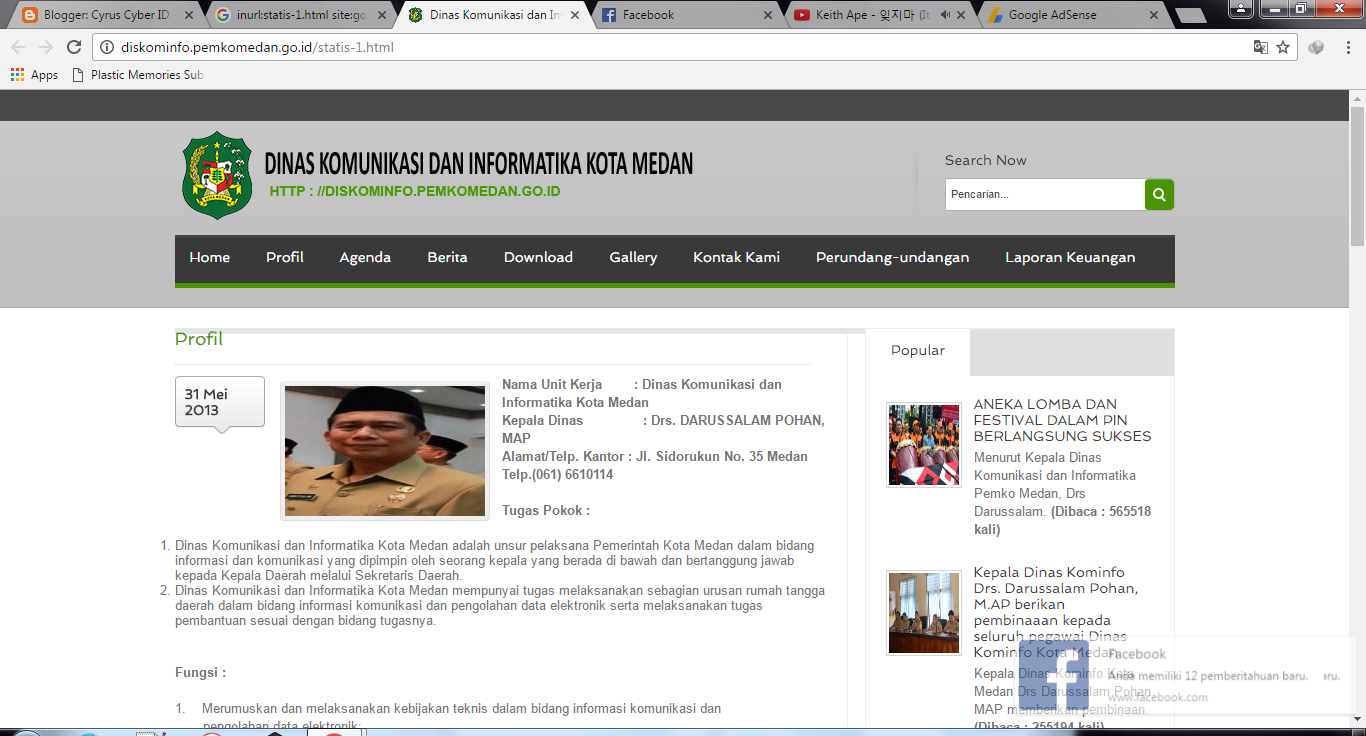Select the Popular sidebar tab
This screenshot has width=1366, height=736.
pos(918,351)
